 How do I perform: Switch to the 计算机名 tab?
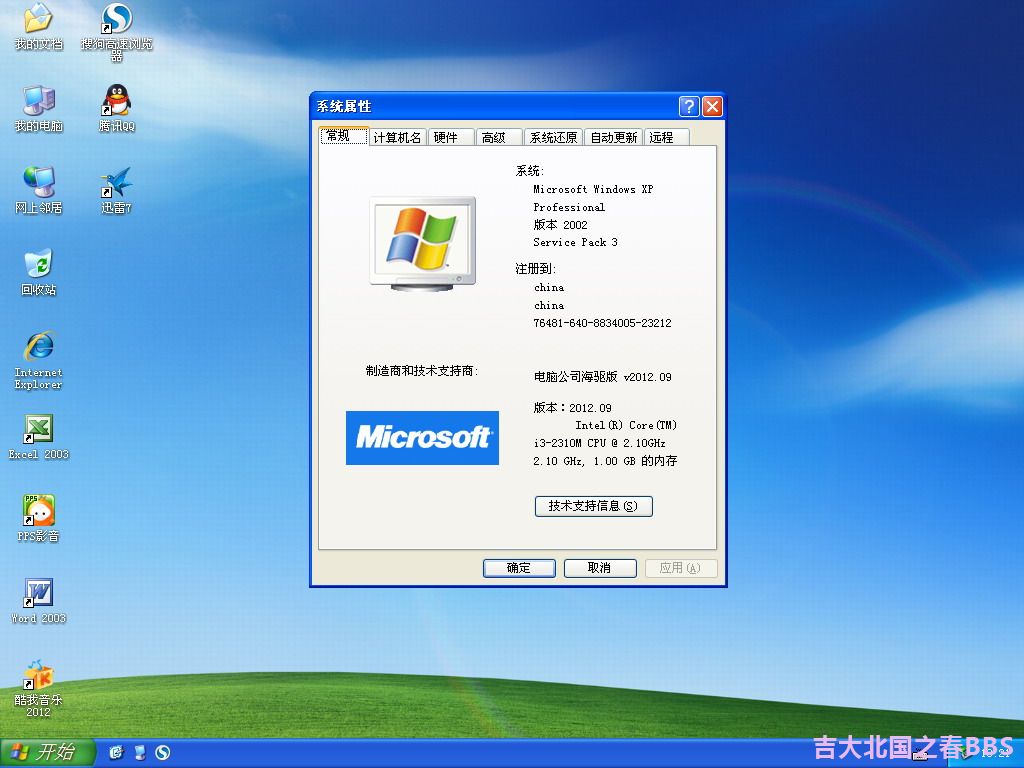click(397, 137)
